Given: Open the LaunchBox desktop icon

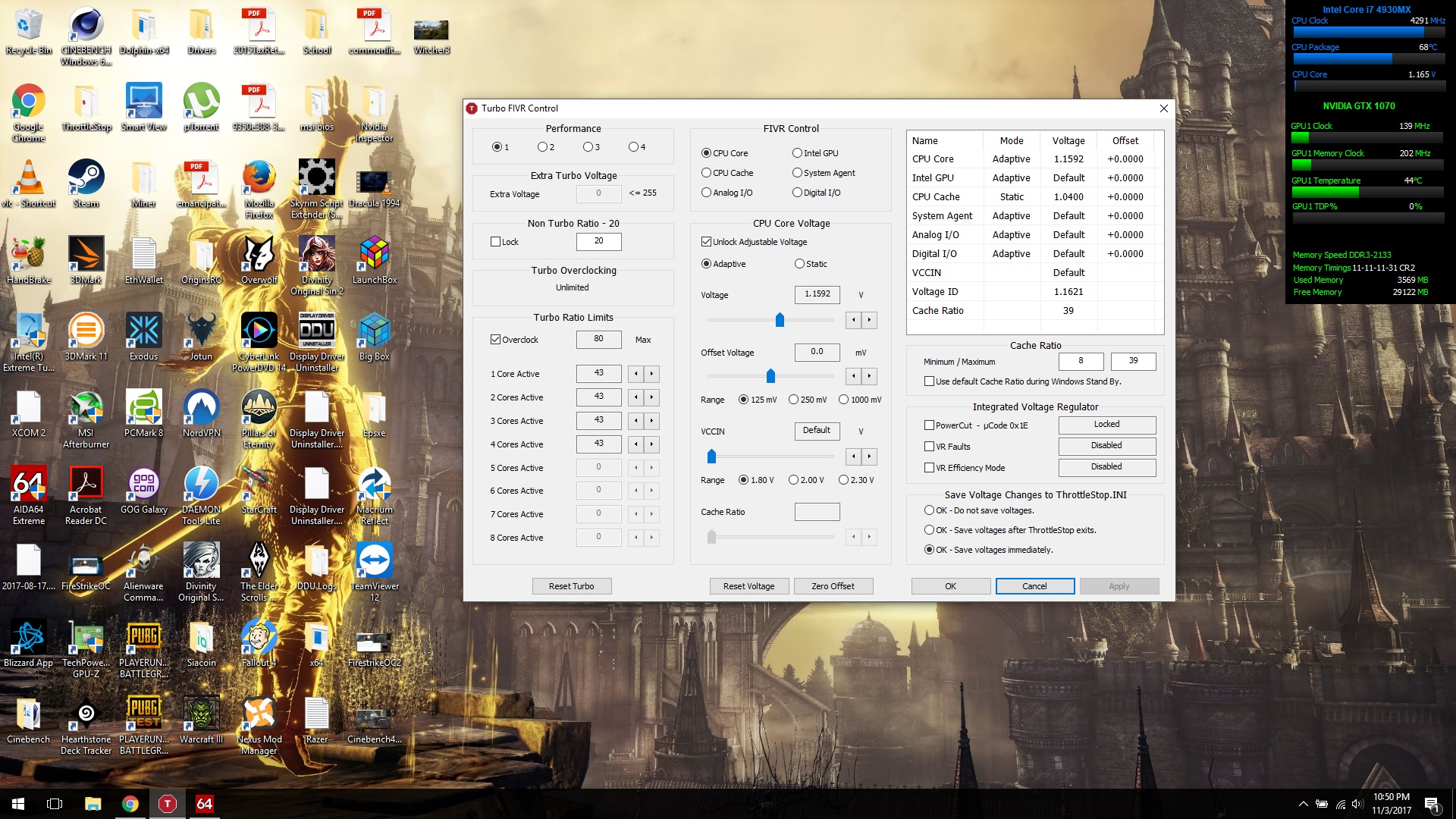Looking at the screenshot, I should tap(375, 260).
